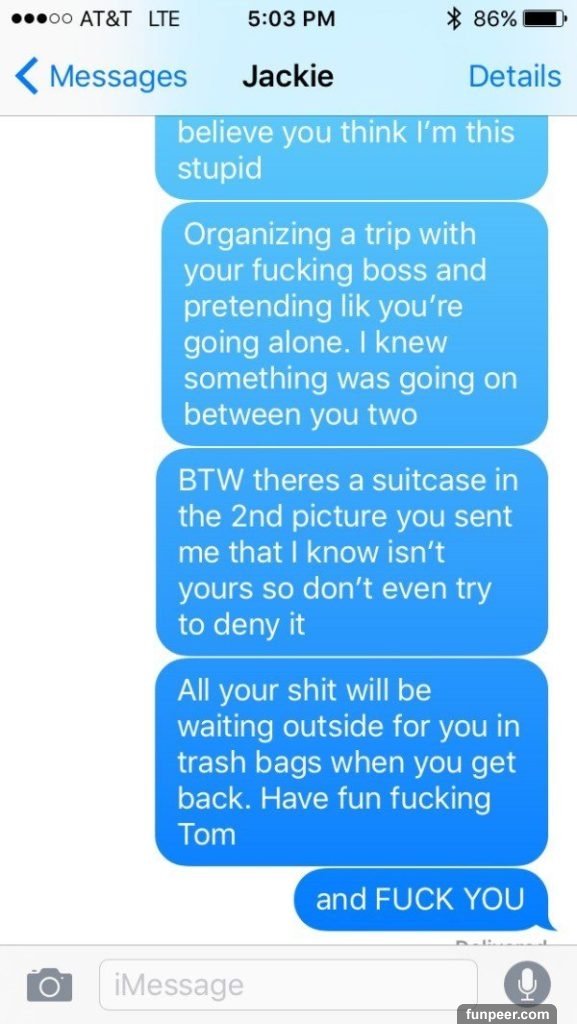This screenshot has height=1024, width=577.
Task: Tap the 86% battery percentage
Action: tap(495, 19)
